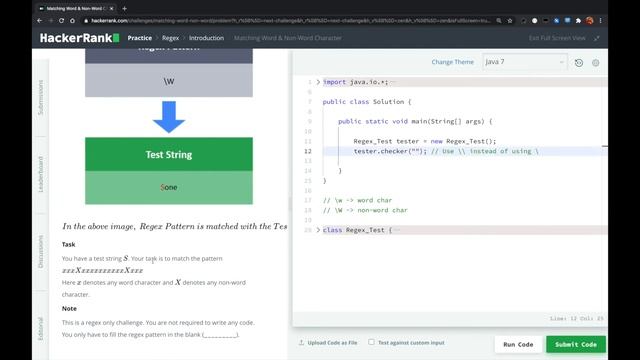Open the Chrome three-dot menu
The width and height of the screenshot is (640, 360).
(600, 20)
